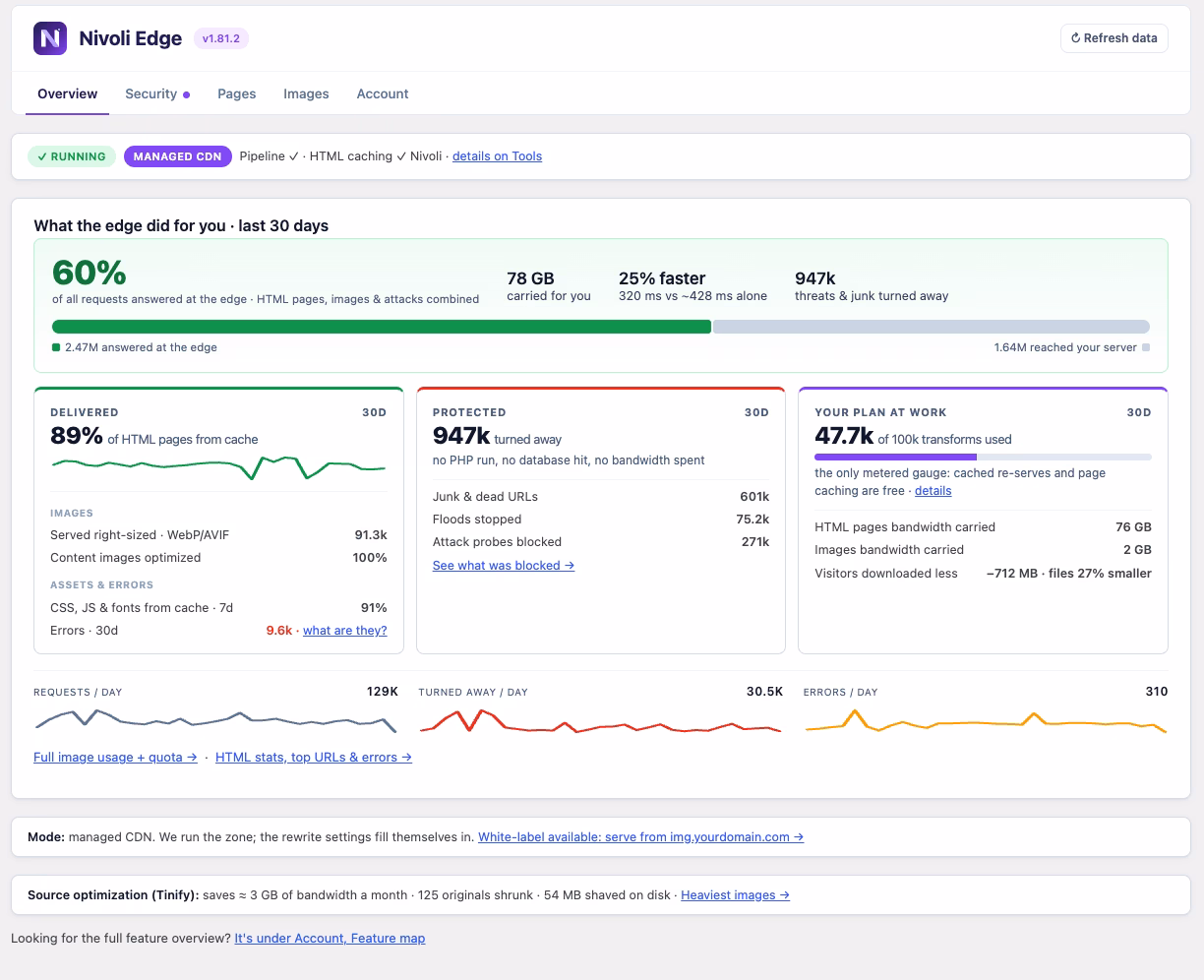This screenshot has height=980, width=1204.
Task: Click the 'Junk & dead URLs' row
Action: [x=601, y=497]
